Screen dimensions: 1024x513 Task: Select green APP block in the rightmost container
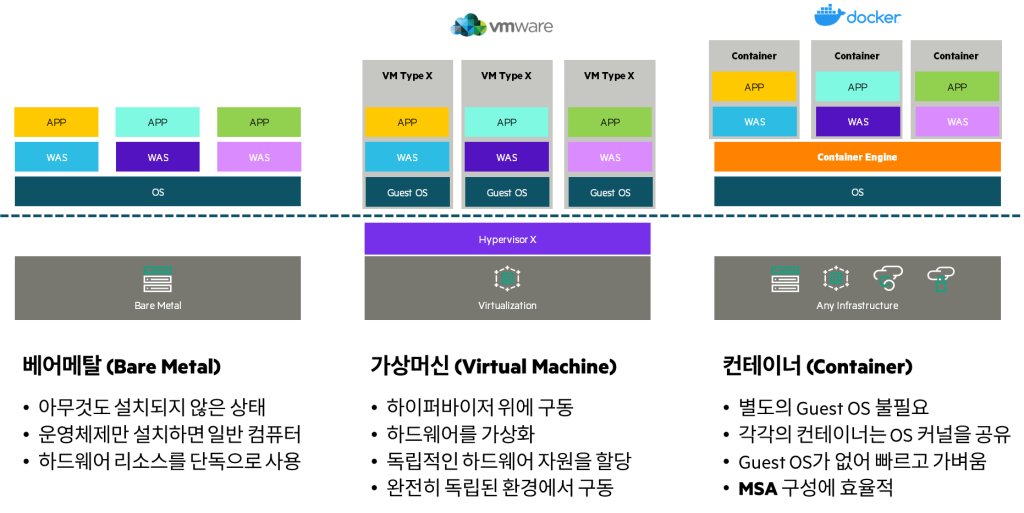956,87
